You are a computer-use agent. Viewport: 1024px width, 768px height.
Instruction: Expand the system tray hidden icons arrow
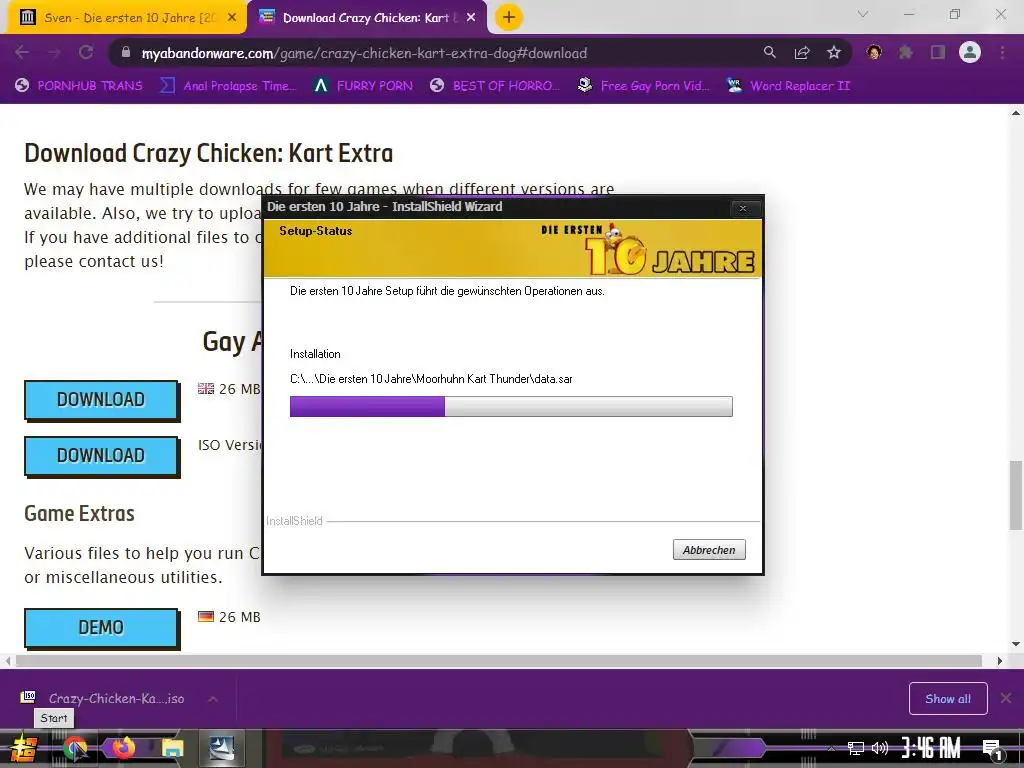(x=831, y=748)
